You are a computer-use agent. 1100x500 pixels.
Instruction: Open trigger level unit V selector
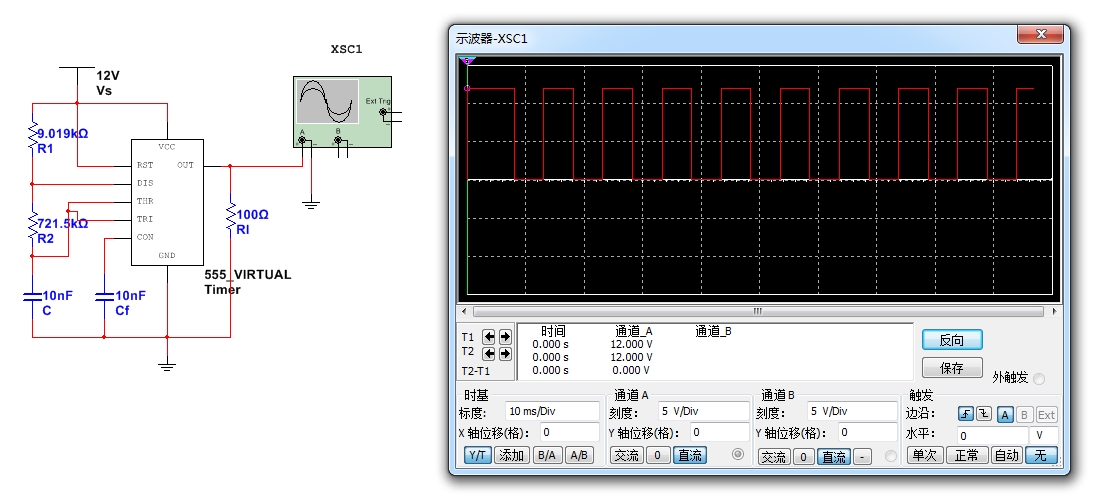pyautogui.click(x=1043, y=435)
